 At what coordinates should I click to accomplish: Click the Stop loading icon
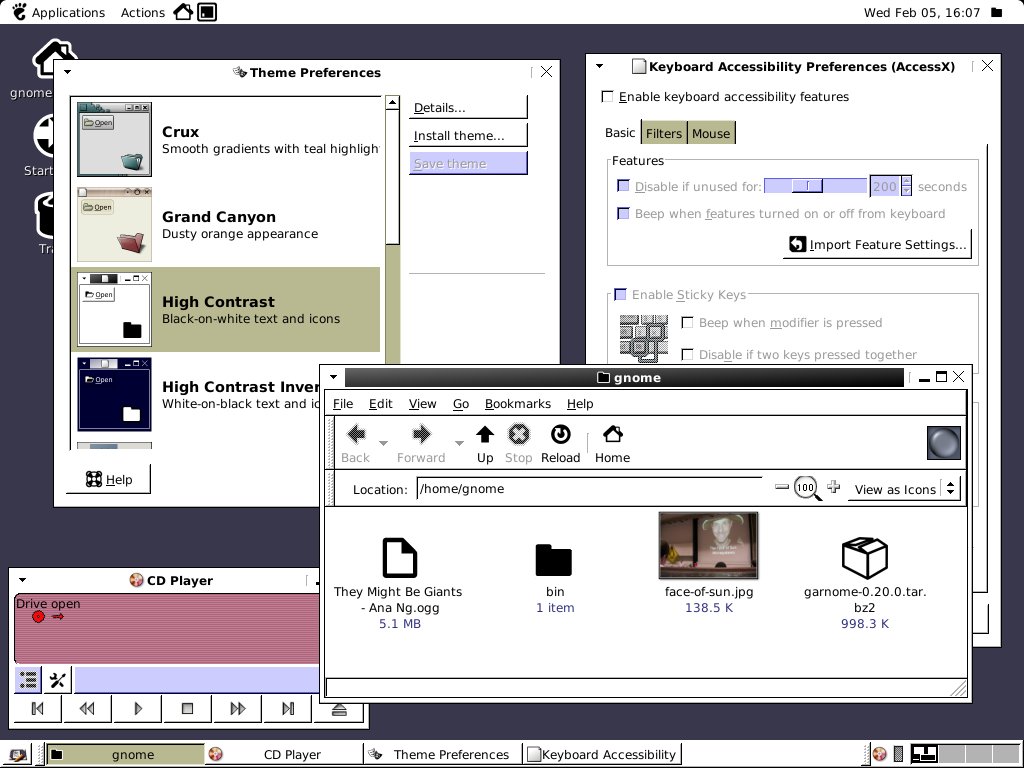[519, 435]
